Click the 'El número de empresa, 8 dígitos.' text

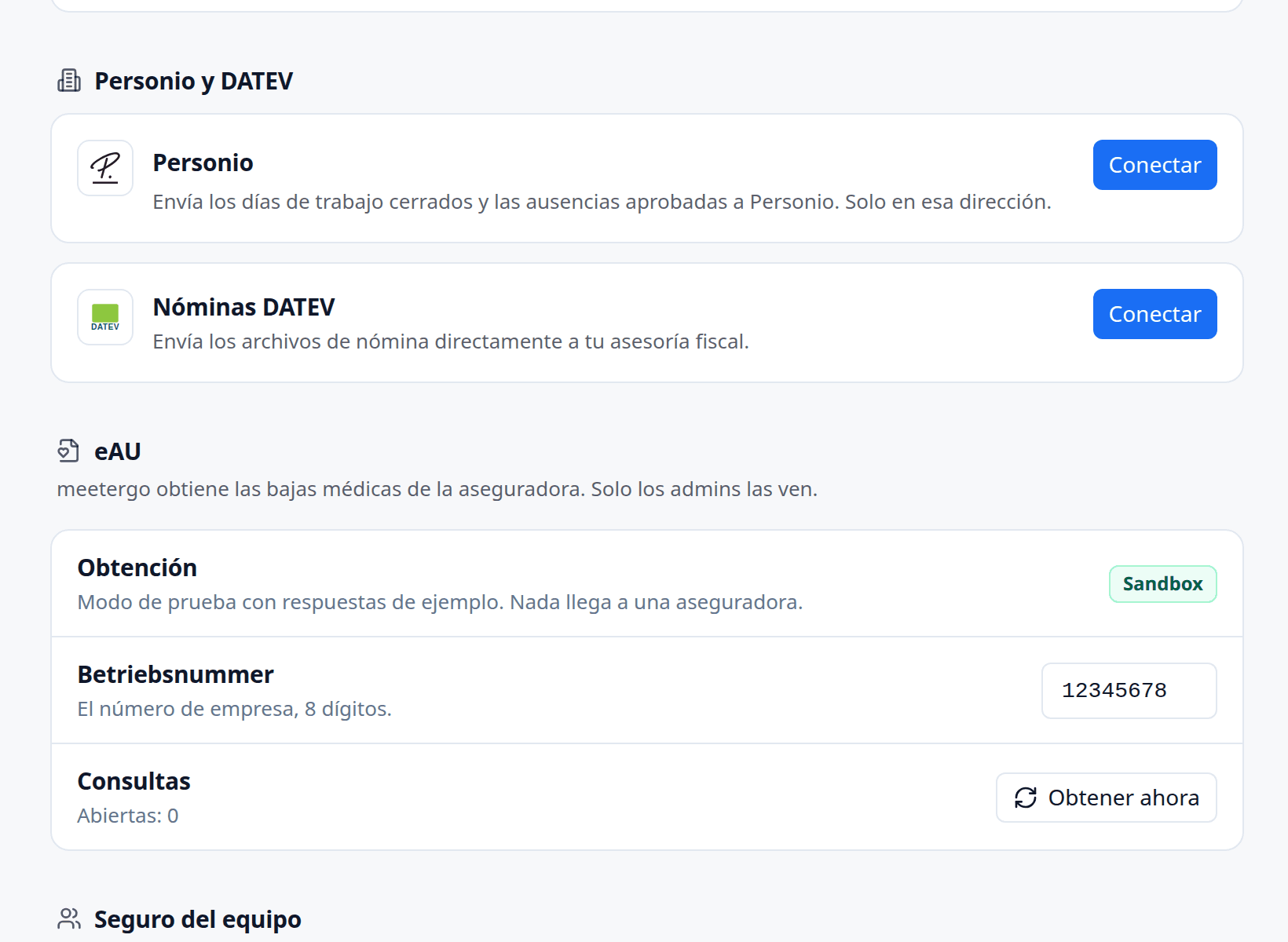point(234,709)
